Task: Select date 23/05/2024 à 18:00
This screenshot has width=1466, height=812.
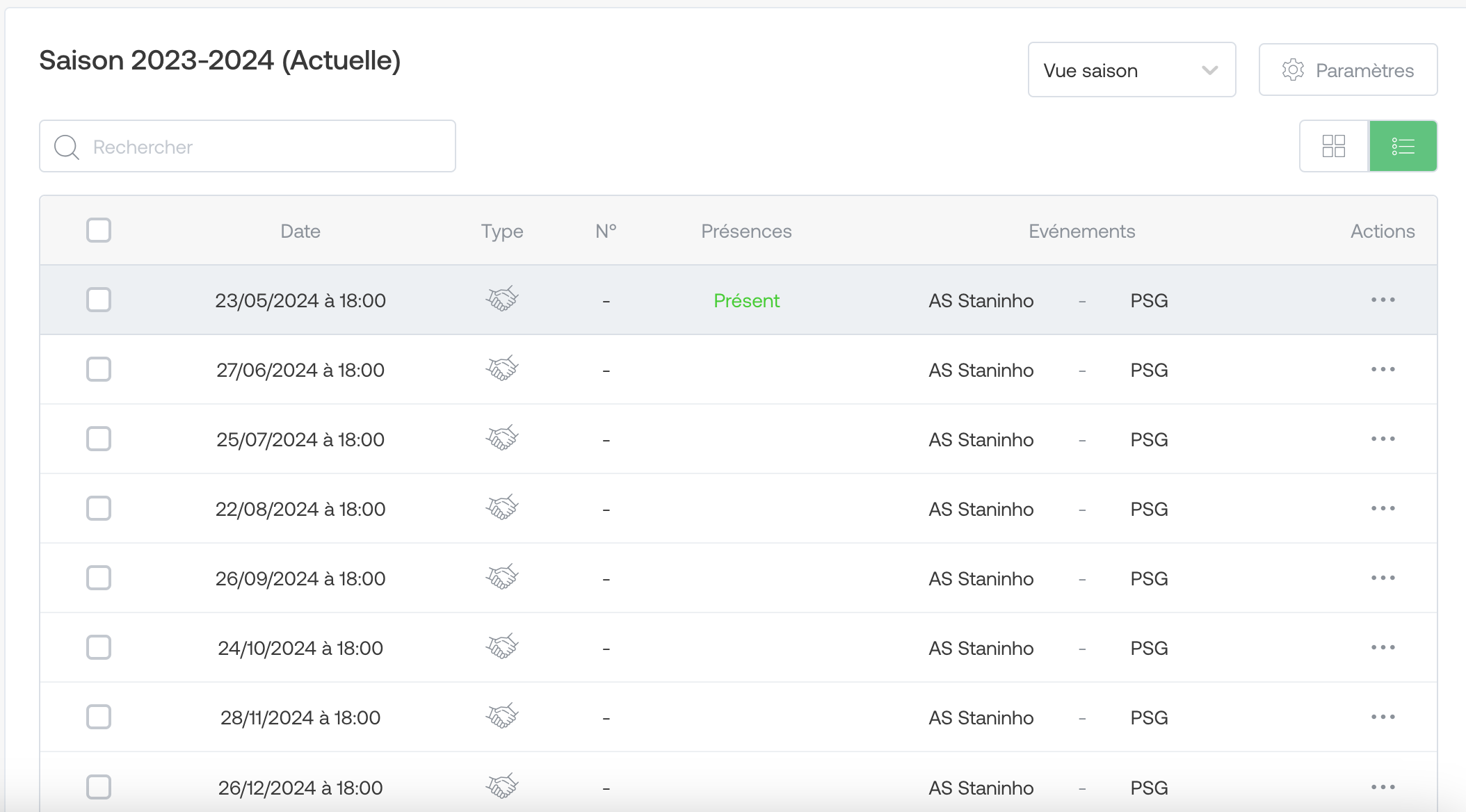Action: click(300, 300)
